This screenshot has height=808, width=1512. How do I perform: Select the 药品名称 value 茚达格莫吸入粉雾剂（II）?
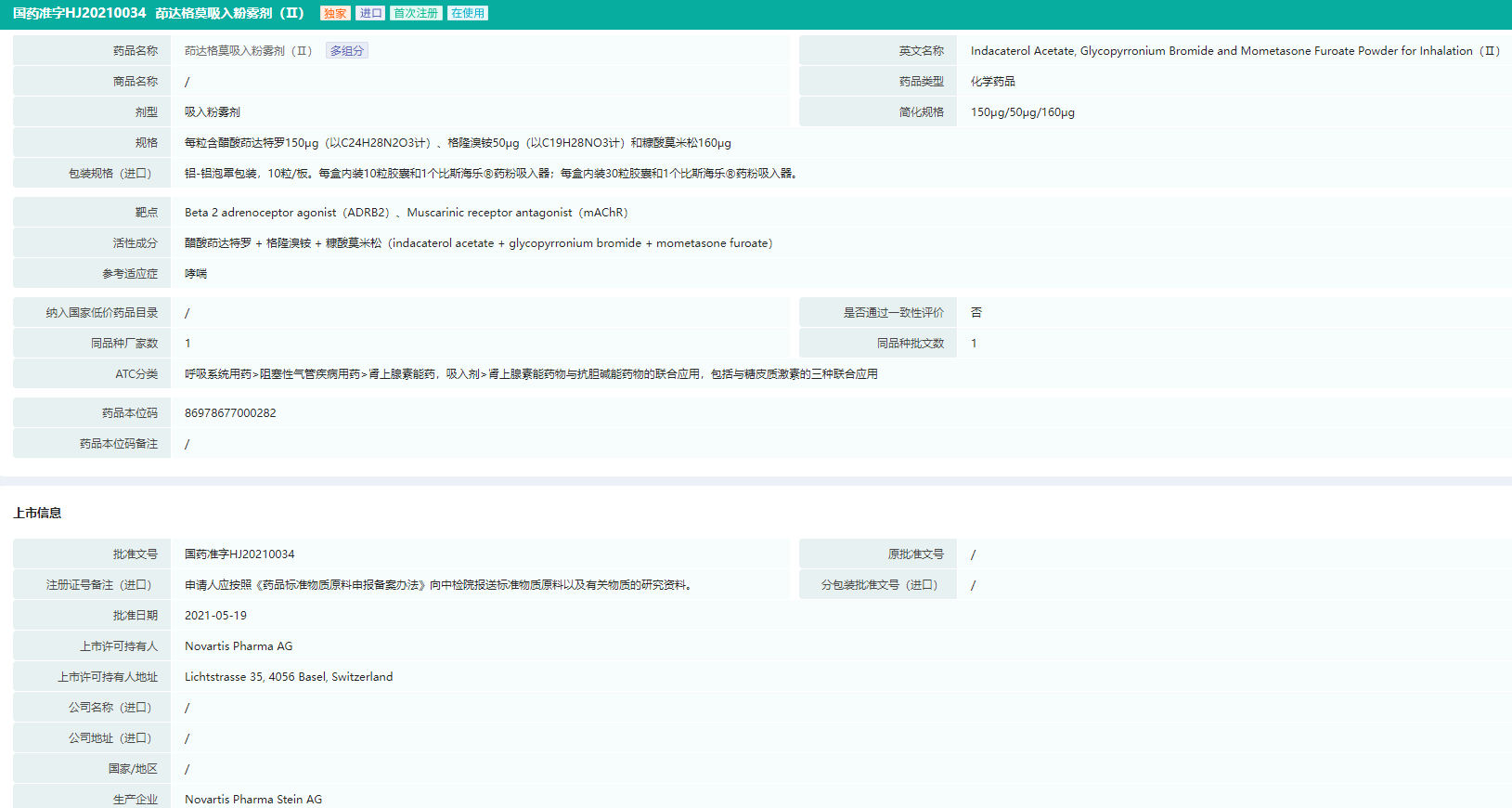249,51
